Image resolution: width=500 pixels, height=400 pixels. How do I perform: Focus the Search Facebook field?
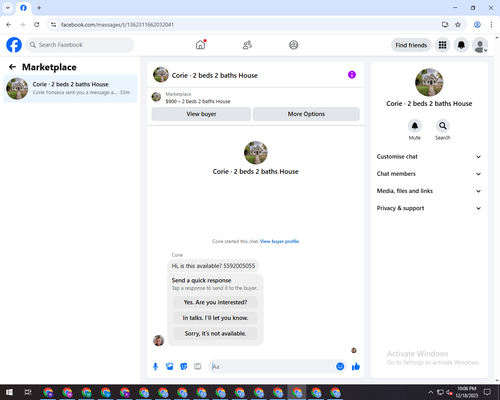[x=80, y=45]
